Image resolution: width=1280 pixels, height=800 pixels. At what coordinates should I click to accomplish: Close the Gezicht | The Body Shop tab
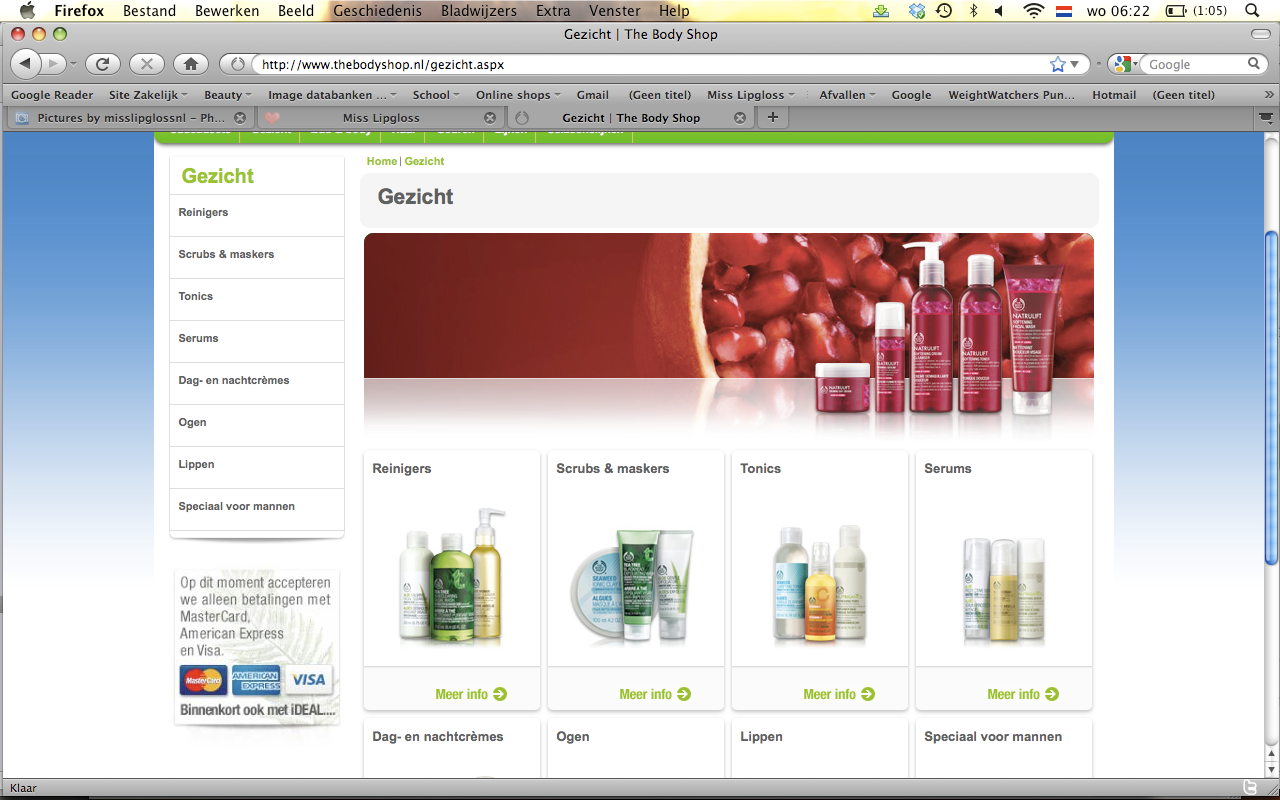click(740, 118)
